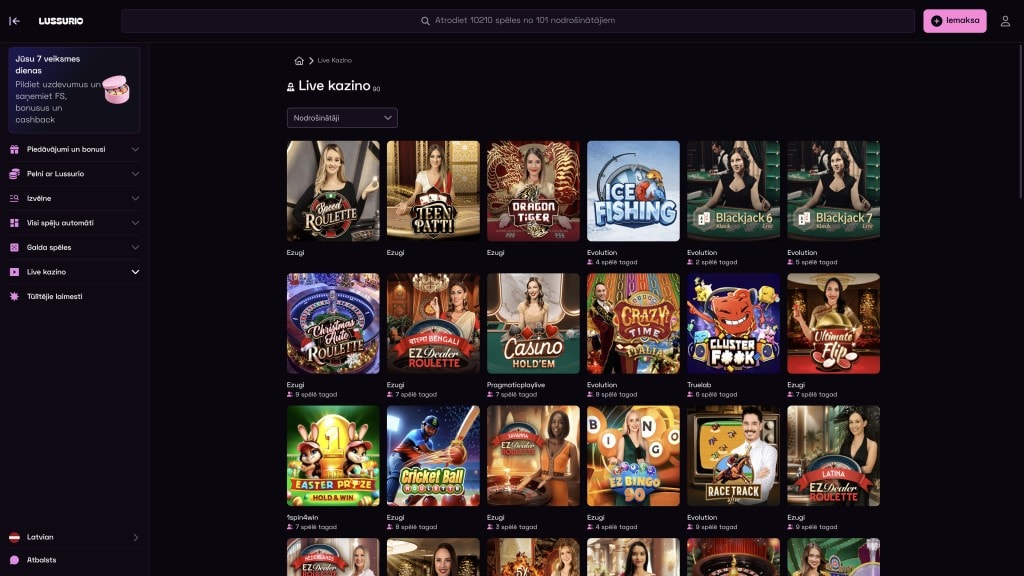Image resolution: width=1024 pixels, height=576 pixels.
Task: Open the Crazy Time Italia thumbnail
Action: pyautogui.click(x=633, y=324)
